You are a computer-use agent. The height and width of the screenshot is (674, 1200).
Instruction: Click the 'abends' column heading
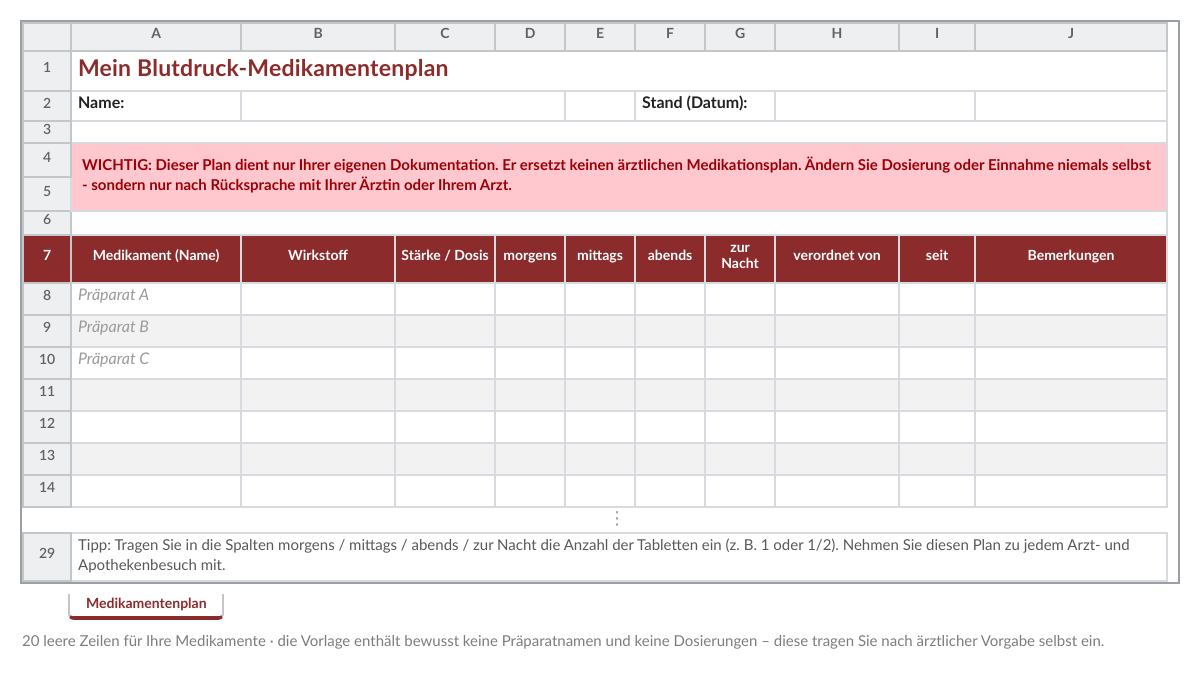coord(670,257)
